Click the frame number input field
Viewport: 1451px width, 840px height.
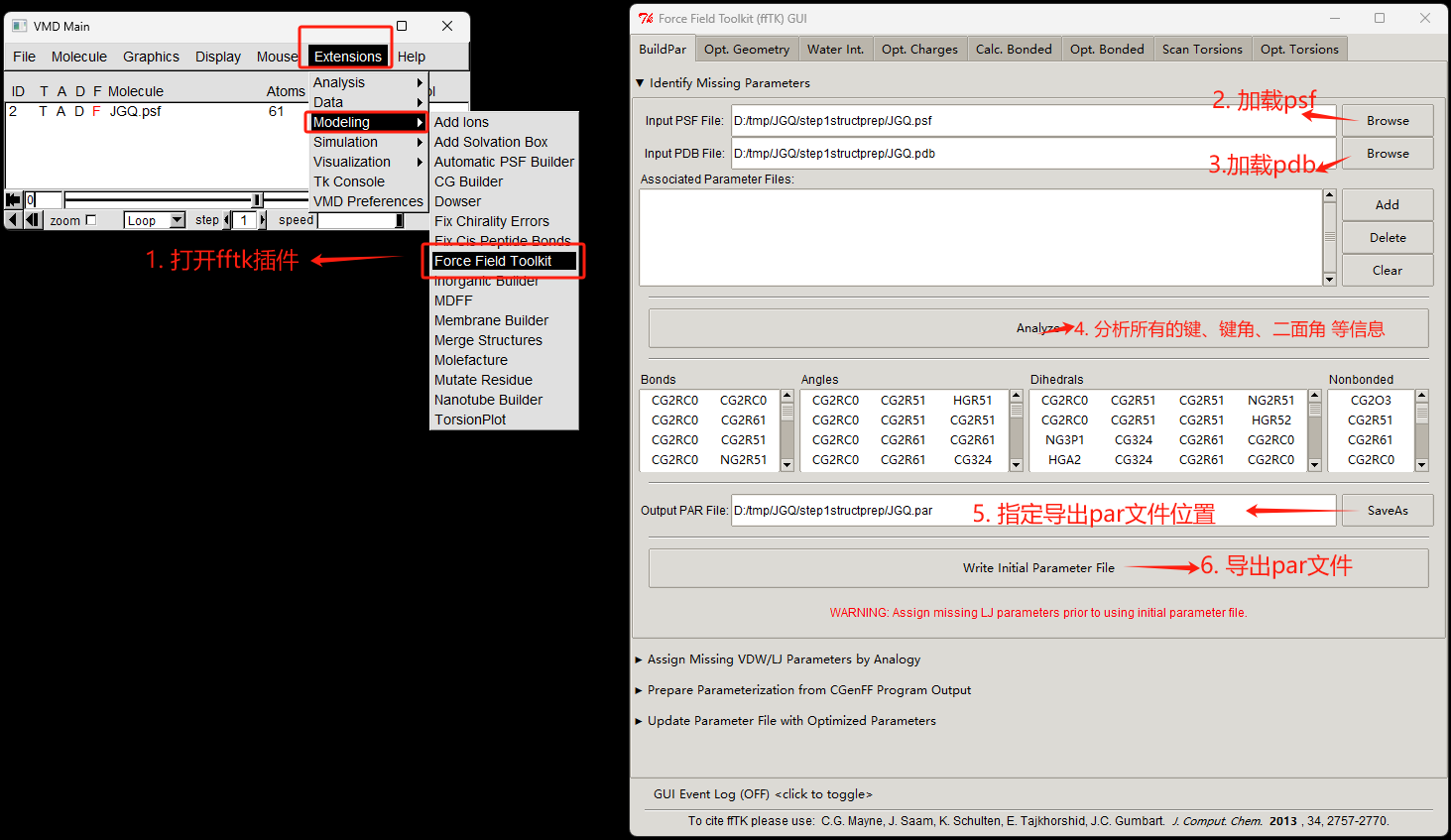[44, 199]
